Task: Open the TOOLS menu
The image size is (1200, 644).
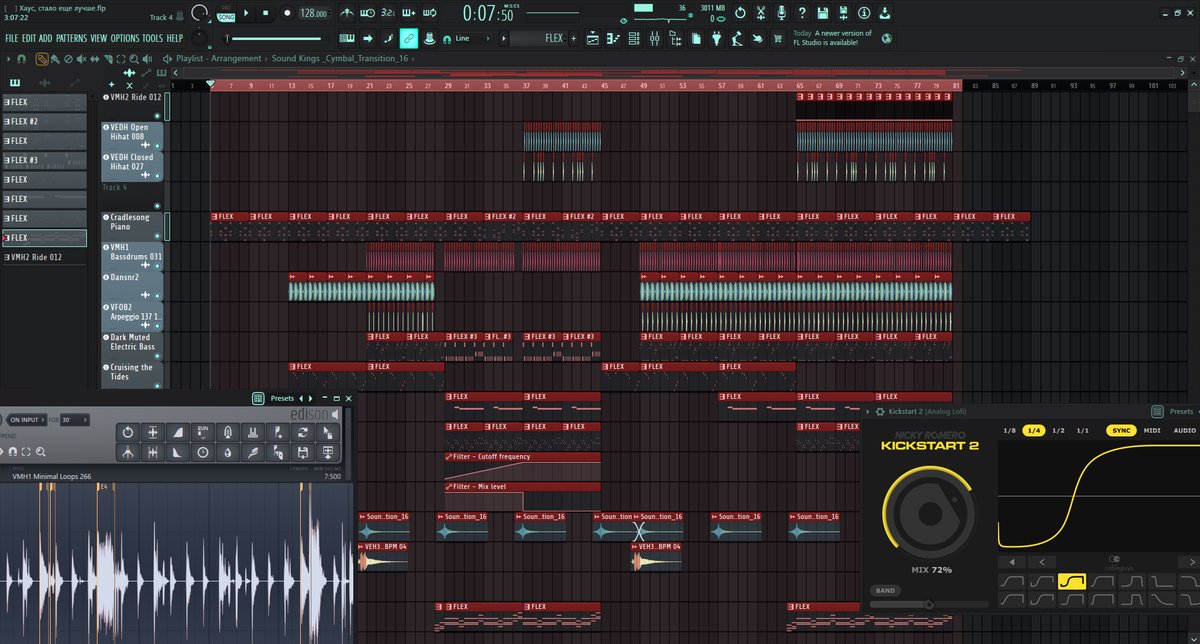Action: pos(153,38)
